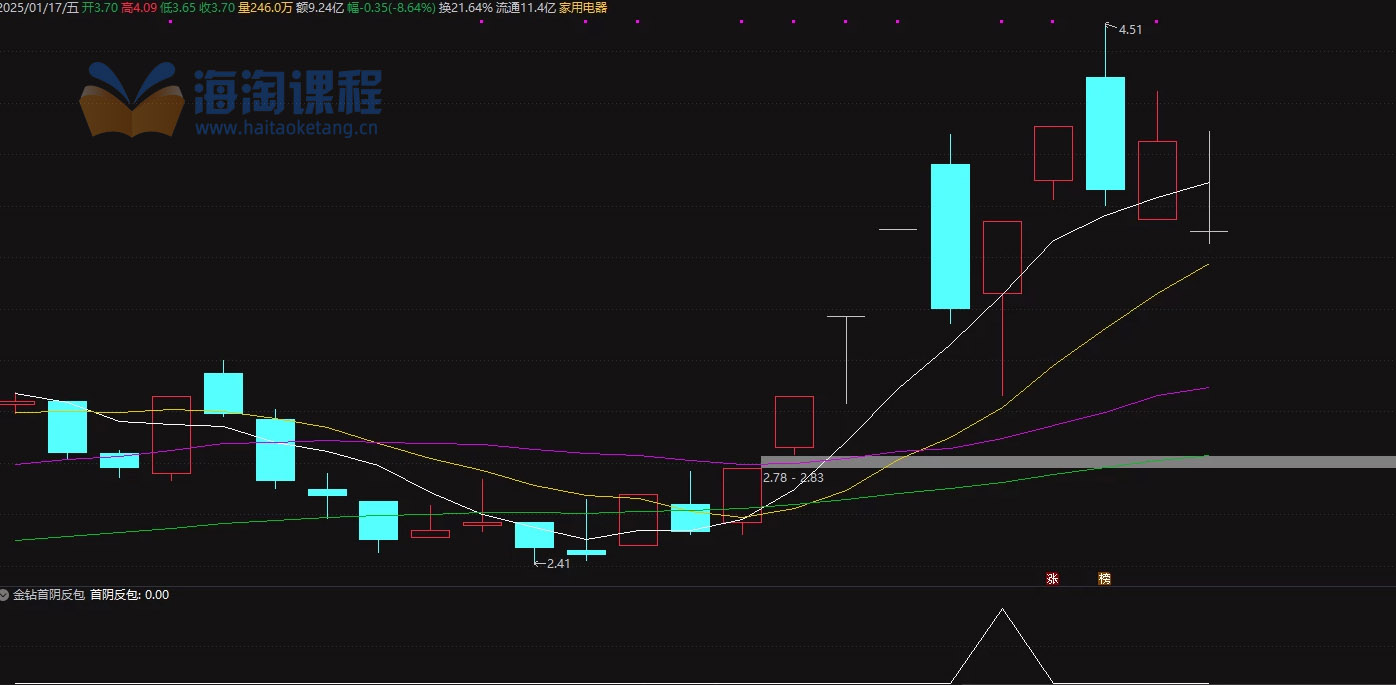Select the last white doji candlestick
The height and width of the screenshot is (685, 1396).
1209,231
